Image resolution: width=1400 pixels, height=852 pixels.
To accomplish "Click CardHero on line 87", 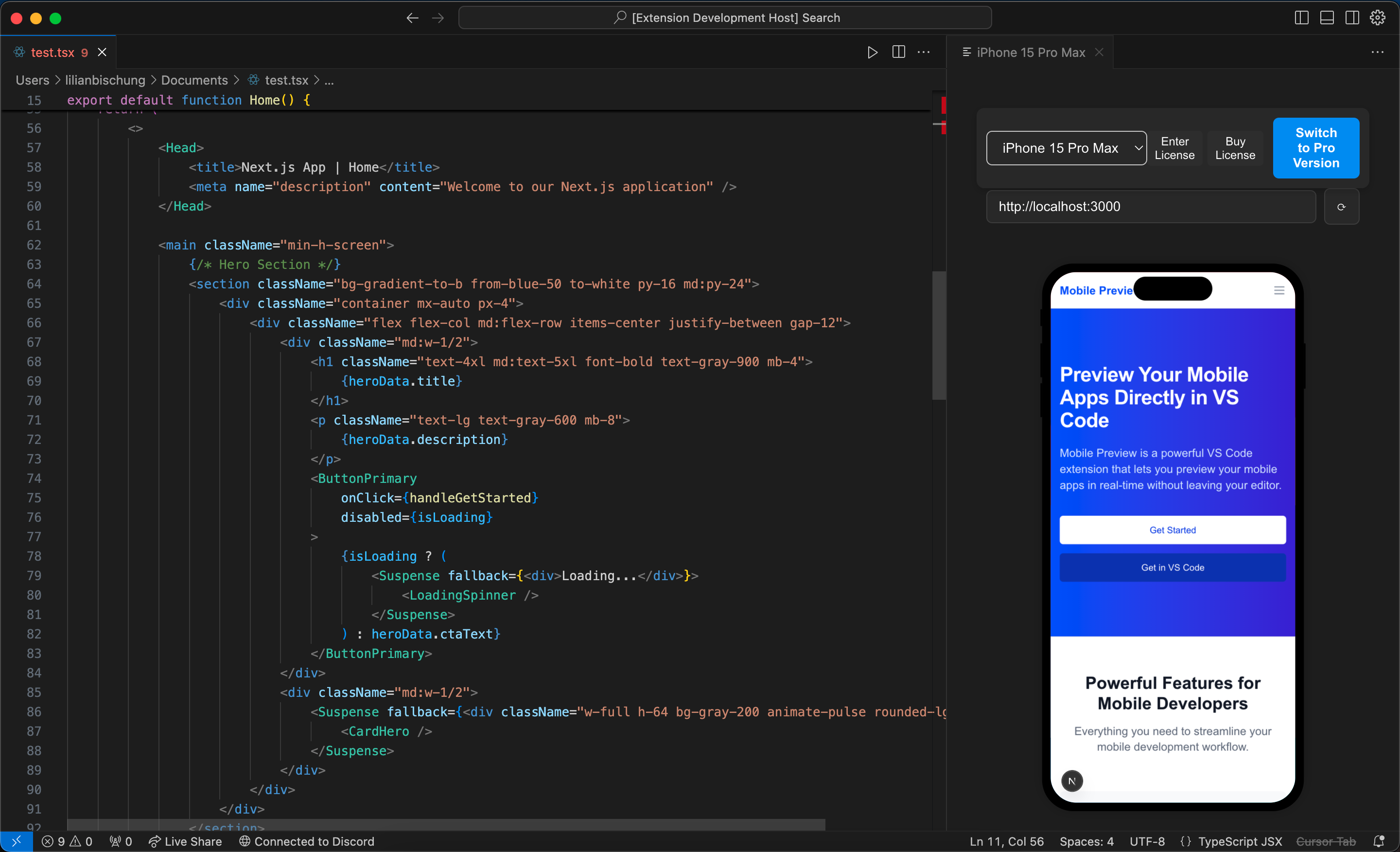I will pos(378,731).
